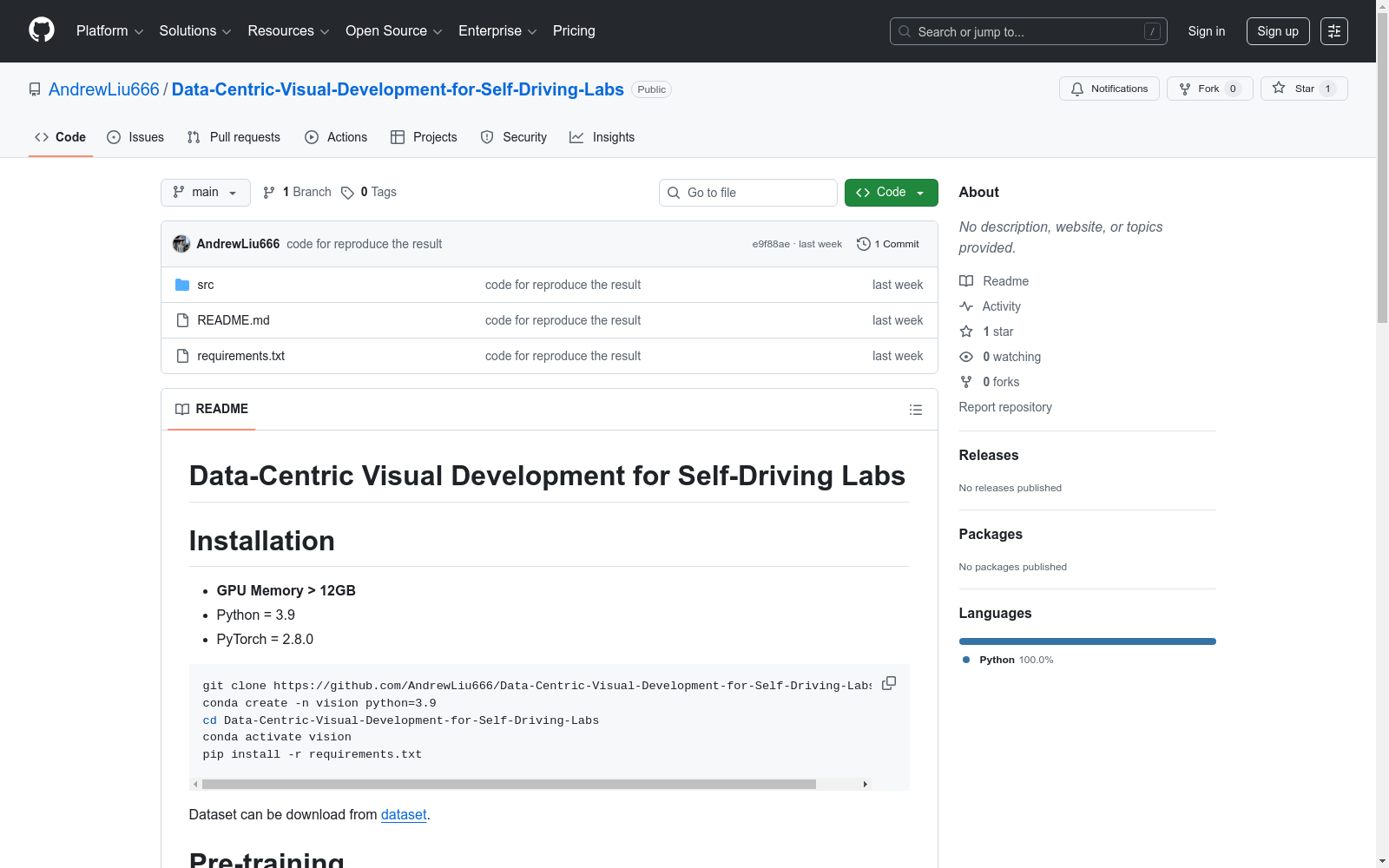Switch to the Actions tab
Viewport: 1389px width, 868px height.
[336, 137]
